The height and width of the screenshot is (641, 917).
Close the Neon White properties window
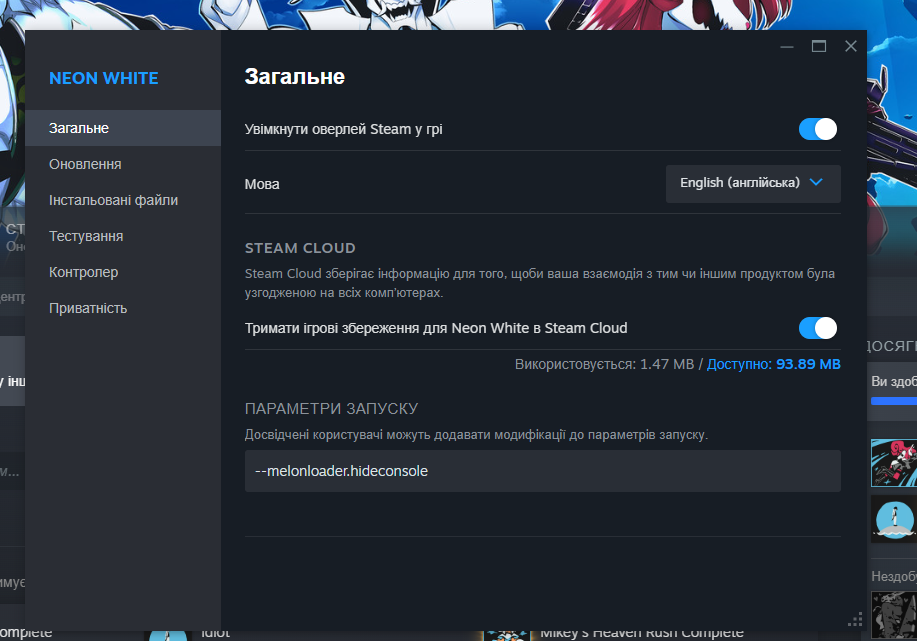pos(851,46)
